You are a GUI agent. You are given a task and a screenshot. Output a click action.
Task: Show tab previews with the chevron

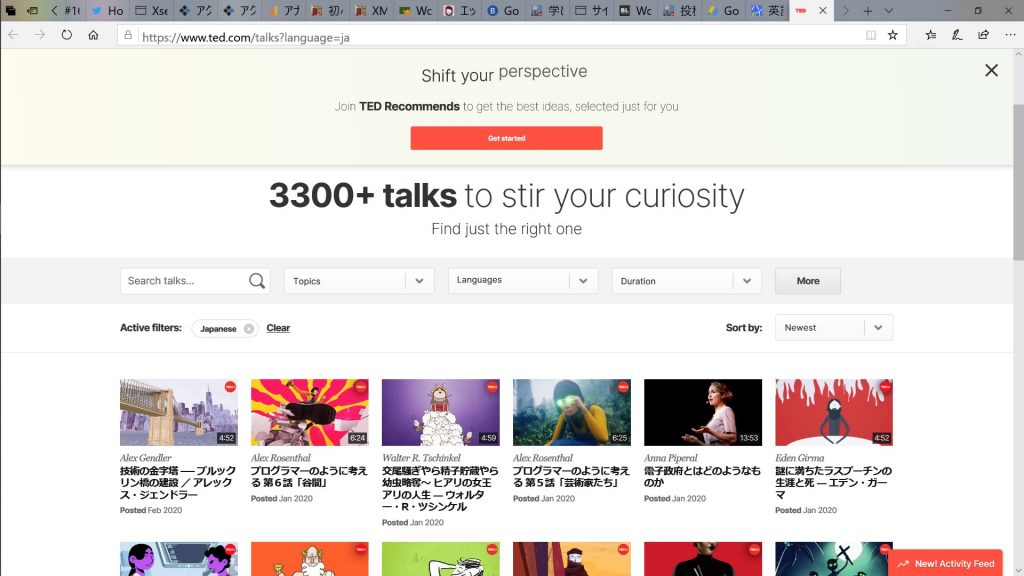(888, 10)
